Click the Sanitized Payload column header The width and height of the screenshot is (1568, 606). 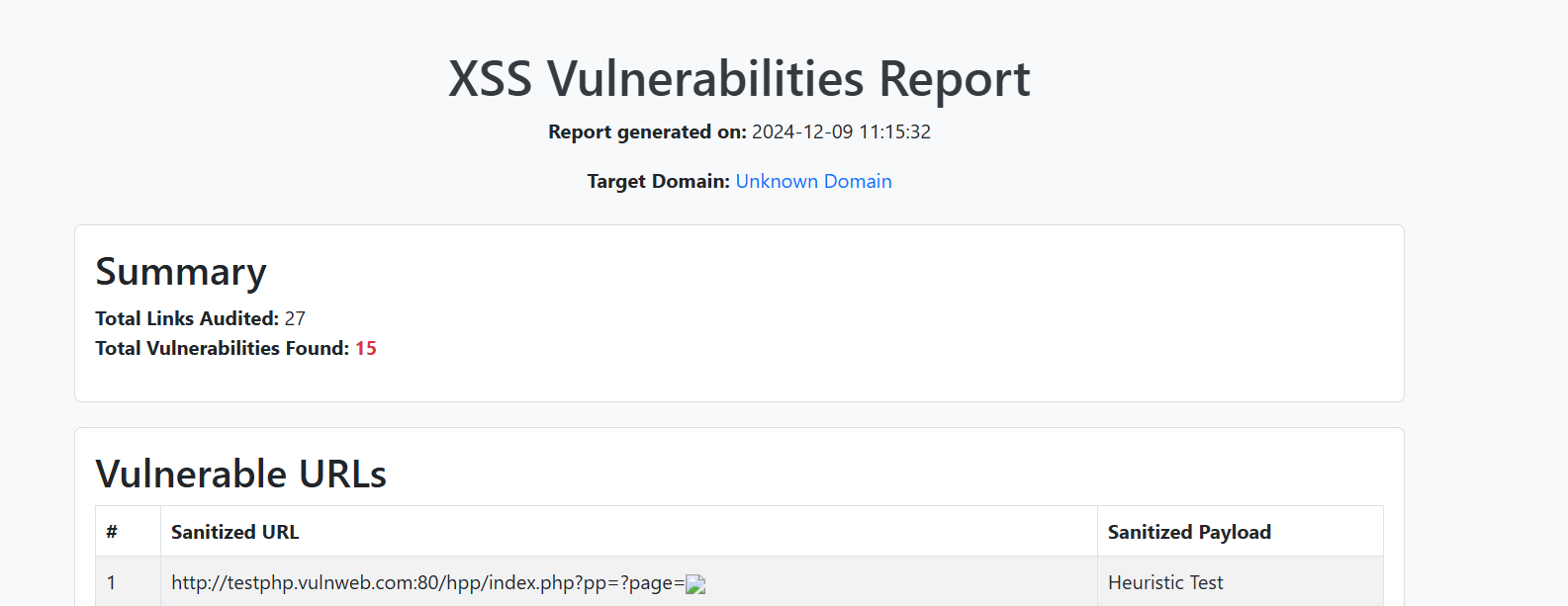coord(1241,531)
